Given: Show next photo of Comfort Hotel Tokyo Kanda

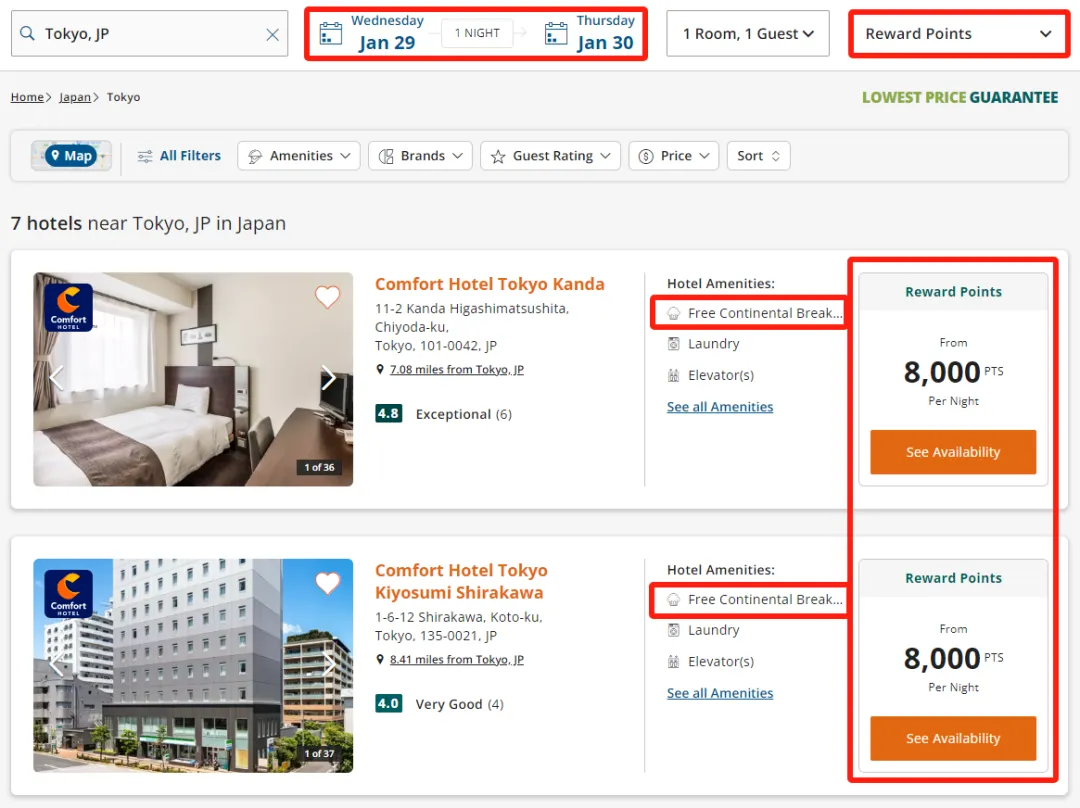Looking at the screenshot, I should (x=328, y=378).
